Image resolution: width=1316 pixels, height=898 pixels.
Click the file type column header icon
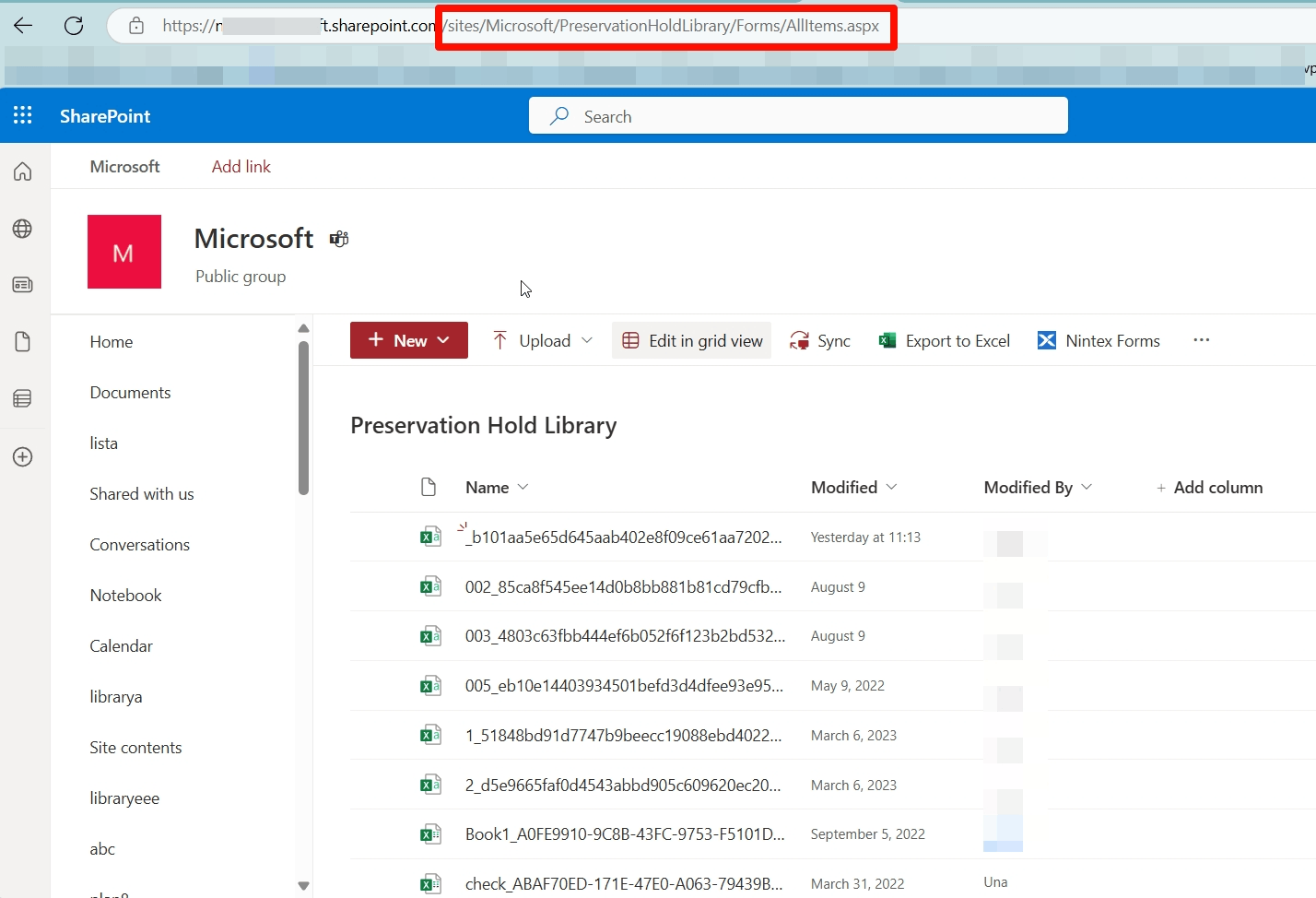tap(429, 487)
